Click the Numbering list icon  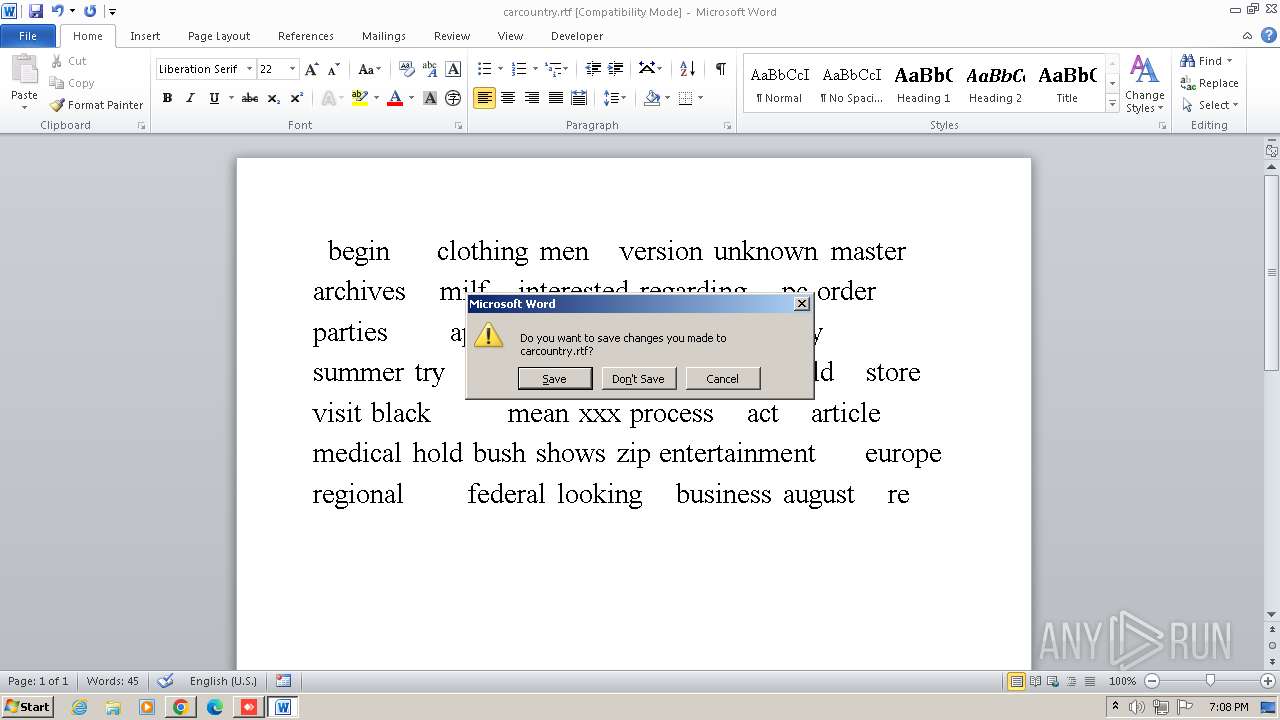tap(518, 69)
